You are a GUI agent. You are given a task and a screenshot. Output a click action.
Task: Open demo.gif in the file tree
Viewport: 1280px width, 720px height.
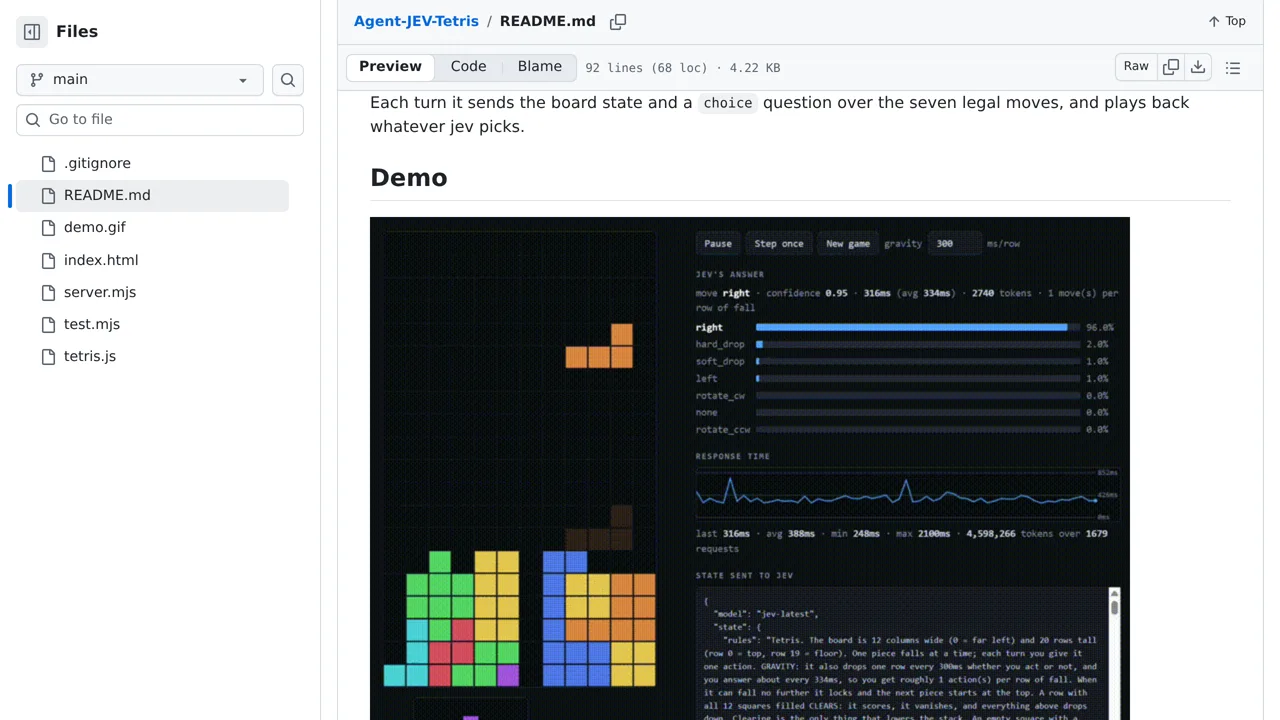tap(95, 227)
